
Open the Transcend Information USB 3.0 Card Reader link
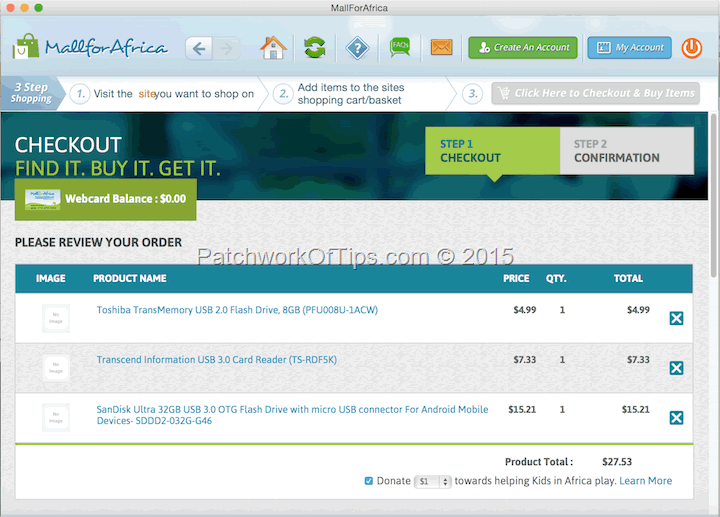[x=217, y=360]
